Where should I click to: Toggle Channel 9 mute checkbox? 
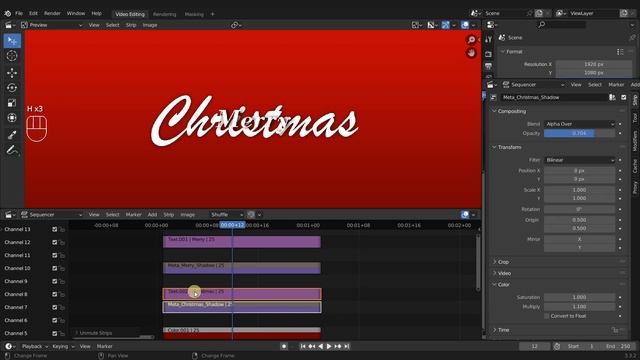click(55, 281)
